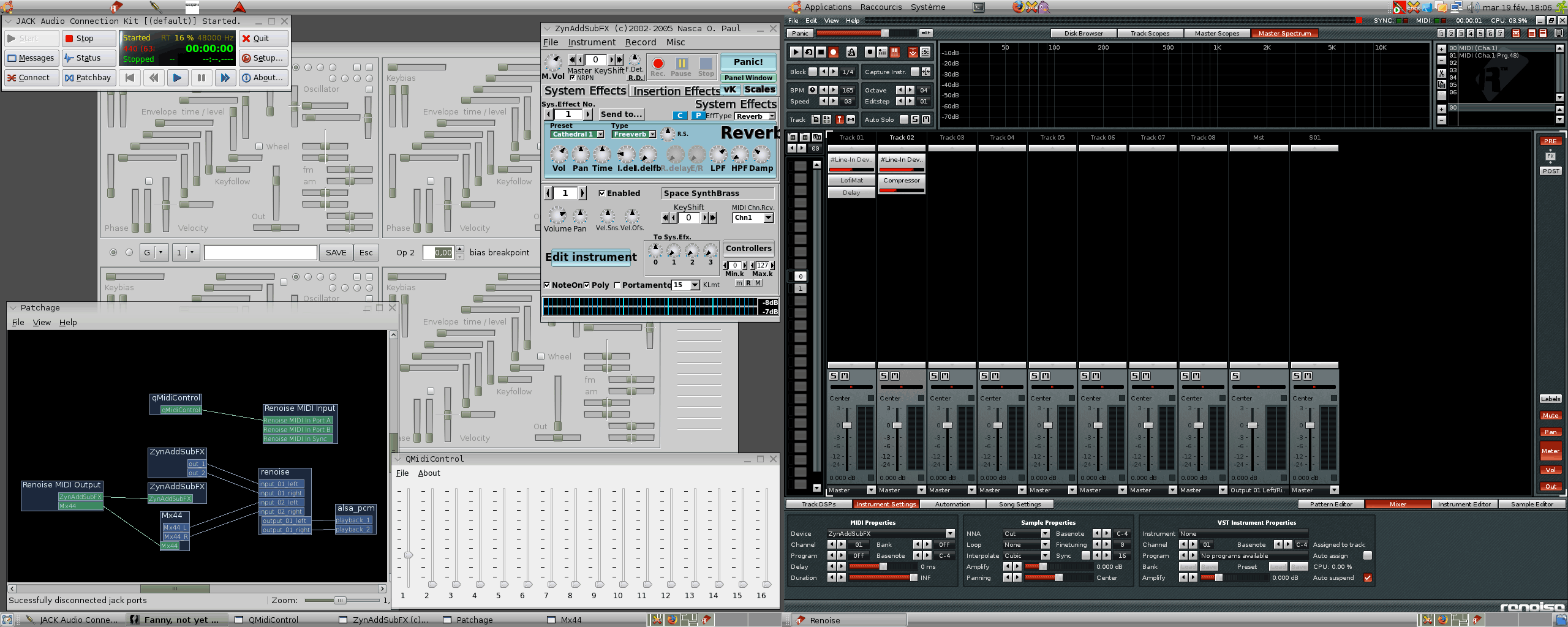Toggle the Sync checkbox in Sample Properties
This screenshot has width=1568, height=627.
[1086, 555]
